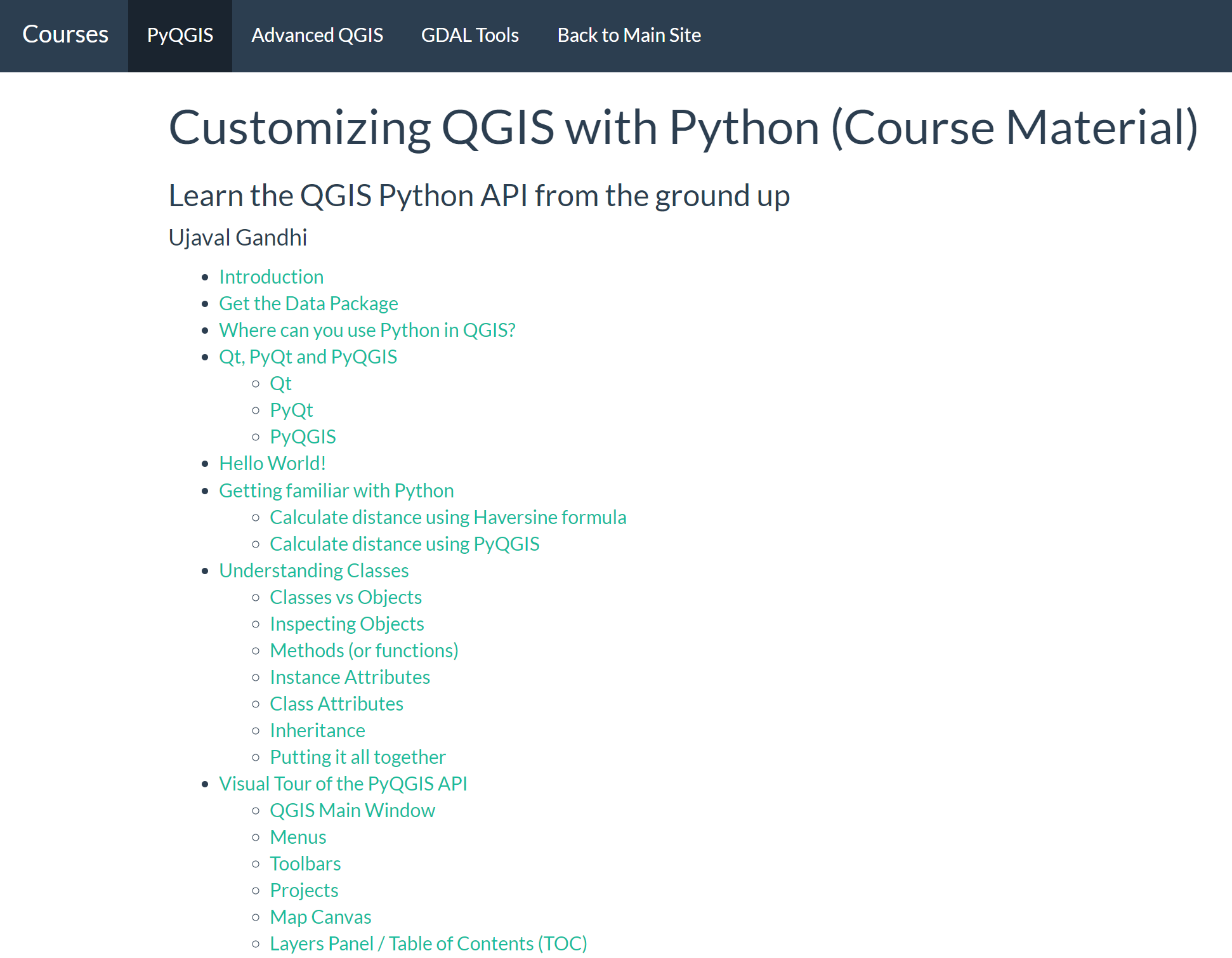The width and height of the screenshot is (1232, 958).
Task: Click Calculate distance using Haversine formula
Action: coord(447,518)
